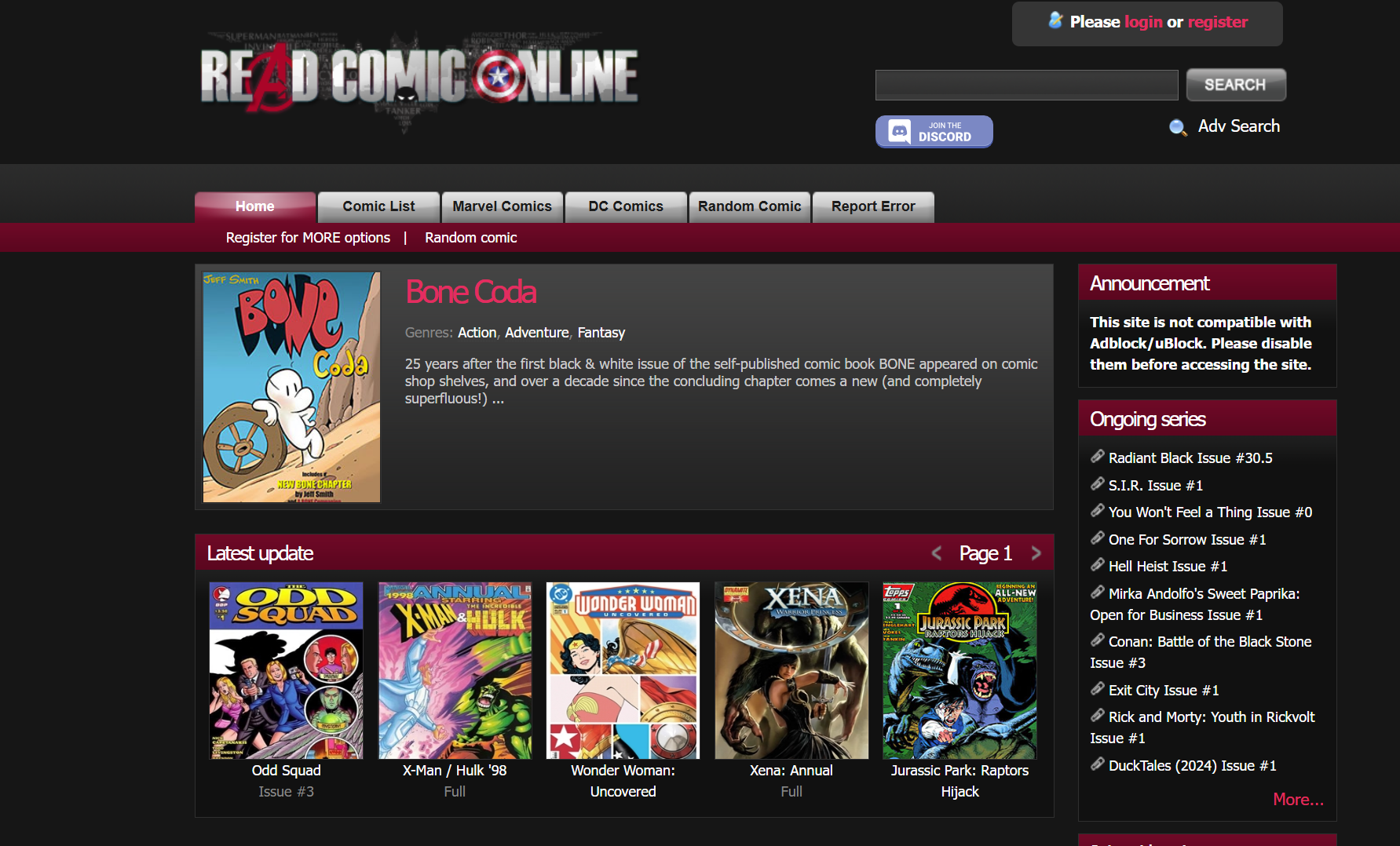Click link icon beside Mirka Andolfo's Sweet Paprika
The width and height of the screenshot is (1400, 846).
coord(1098,592)
